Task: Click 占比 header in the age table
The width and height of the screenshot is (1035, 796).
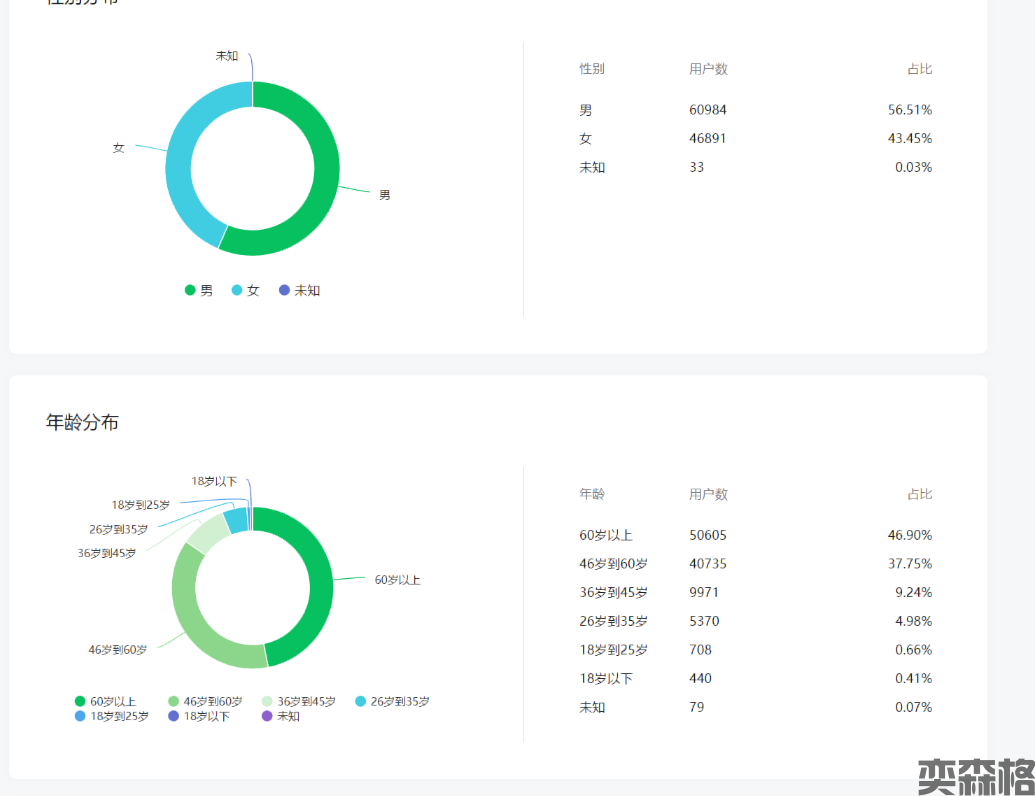Action: pos(919,494)
